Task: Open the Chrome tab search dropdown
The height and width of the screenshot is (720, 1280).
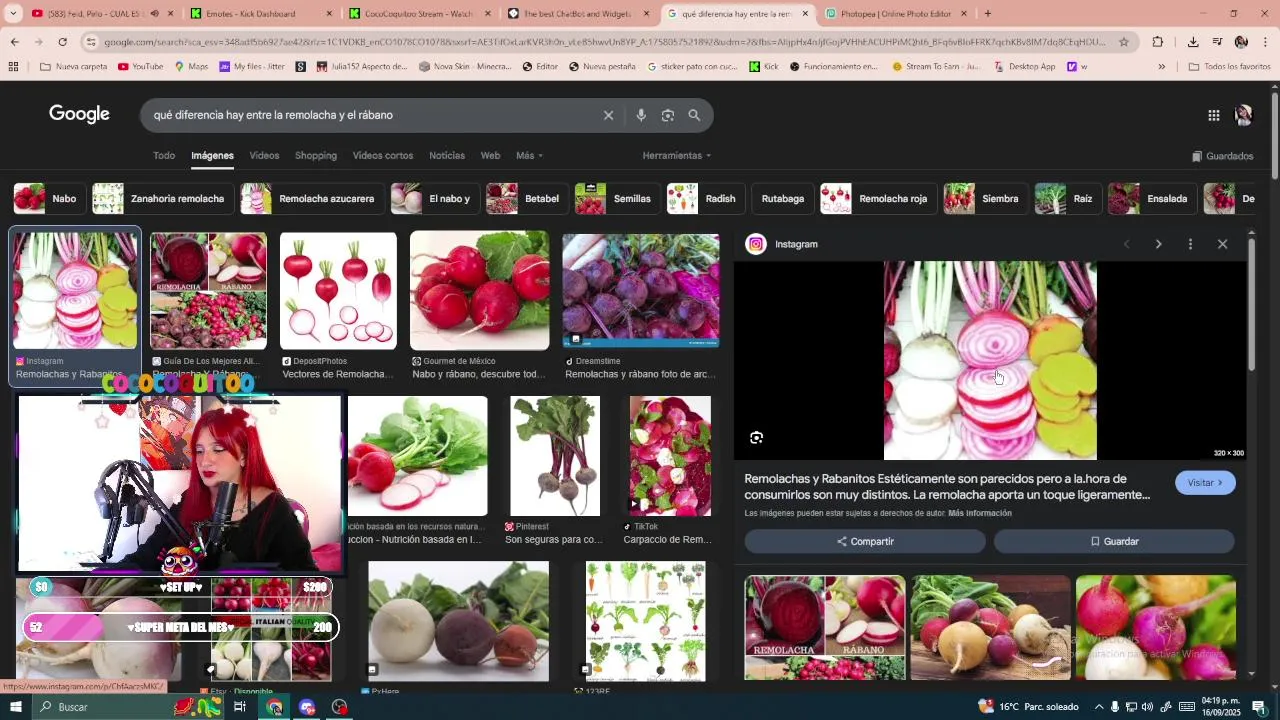Action: (13, 14)
